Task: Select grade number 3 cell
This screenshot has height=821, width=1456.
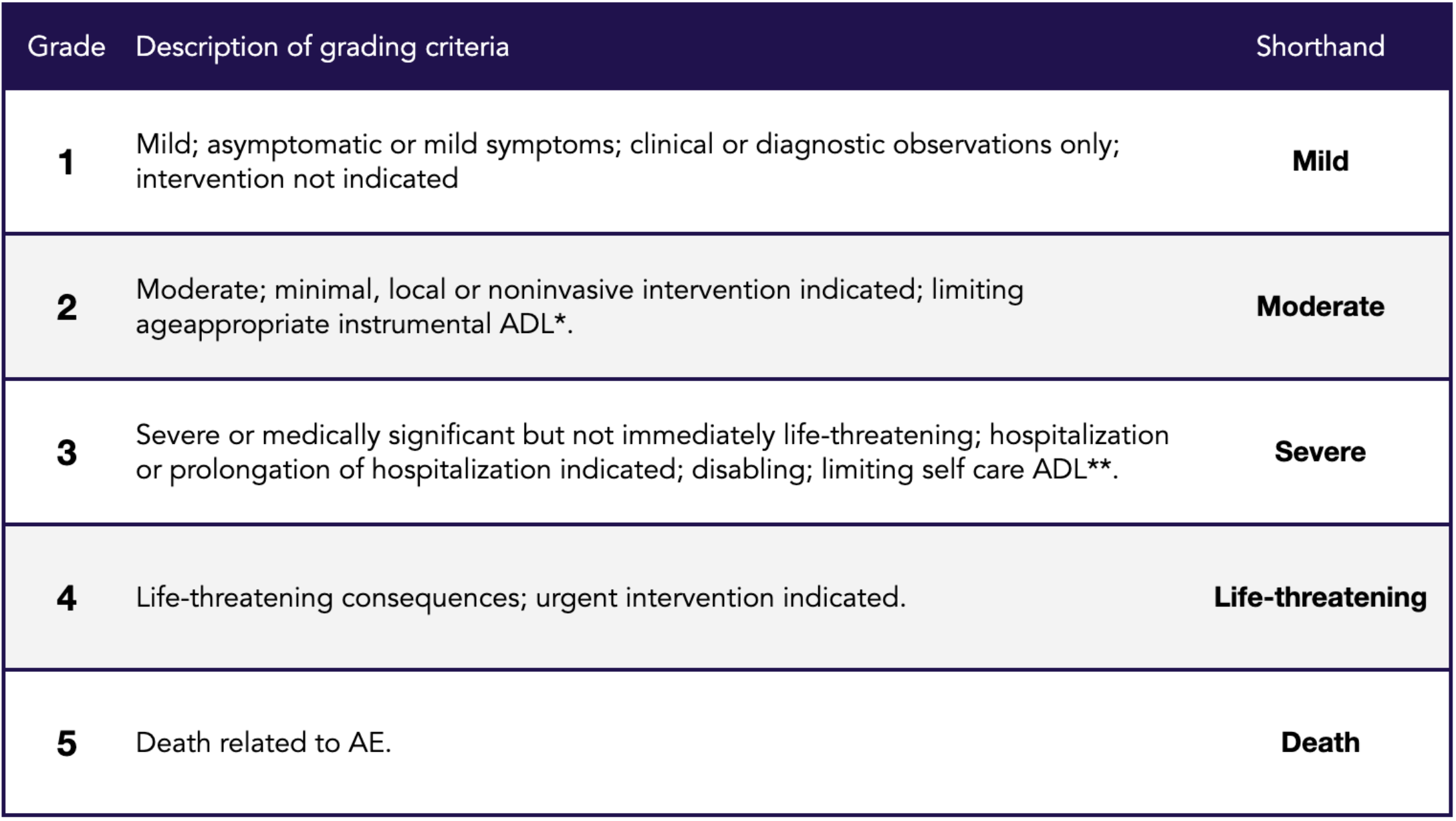Action: 66,453
